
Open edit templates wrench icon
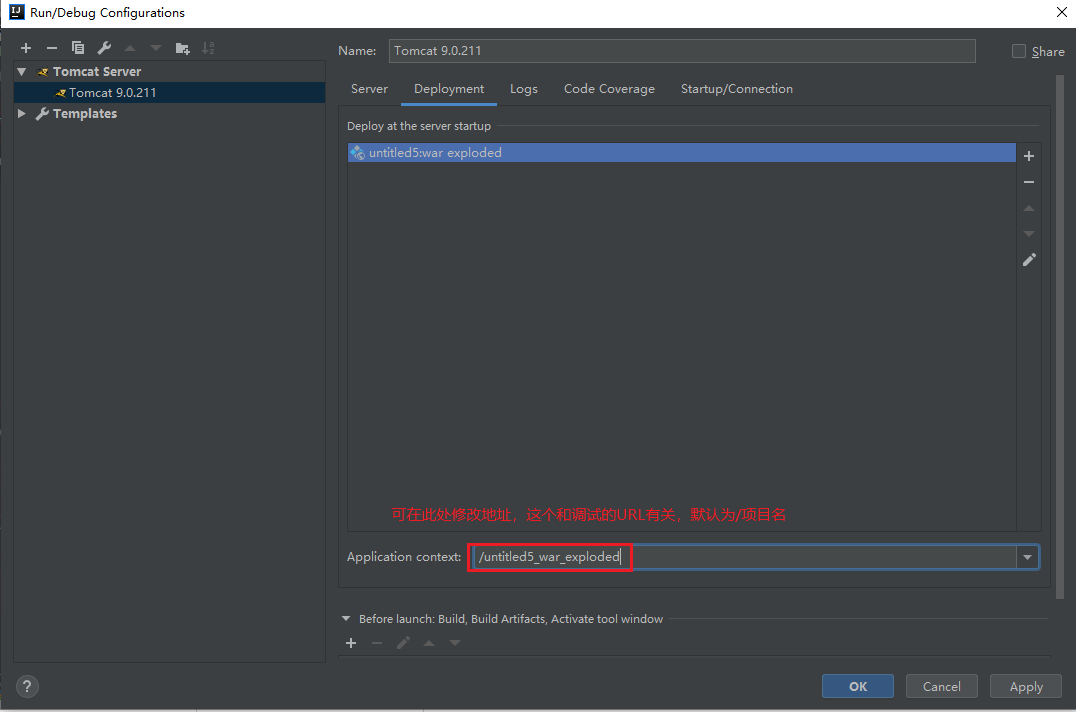(104, 48)
